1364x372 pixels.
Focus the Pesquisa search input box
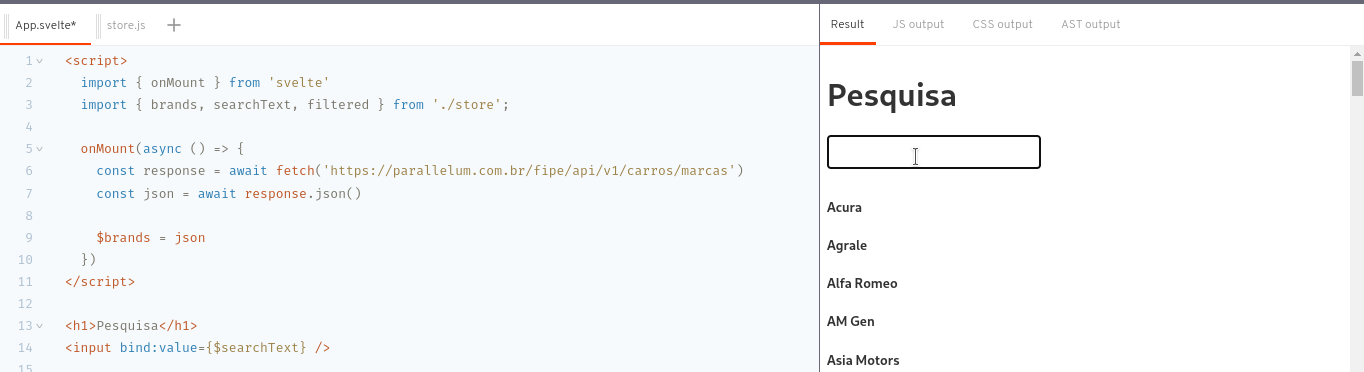pyautogui.click(x=934, y=152)
